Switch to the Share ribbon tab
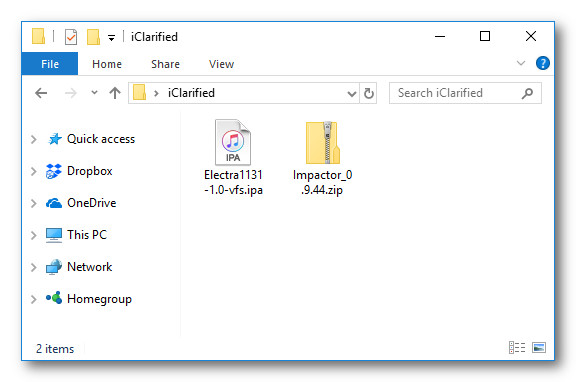This screenshot has width=576, height=382. (x=165, y=64)
